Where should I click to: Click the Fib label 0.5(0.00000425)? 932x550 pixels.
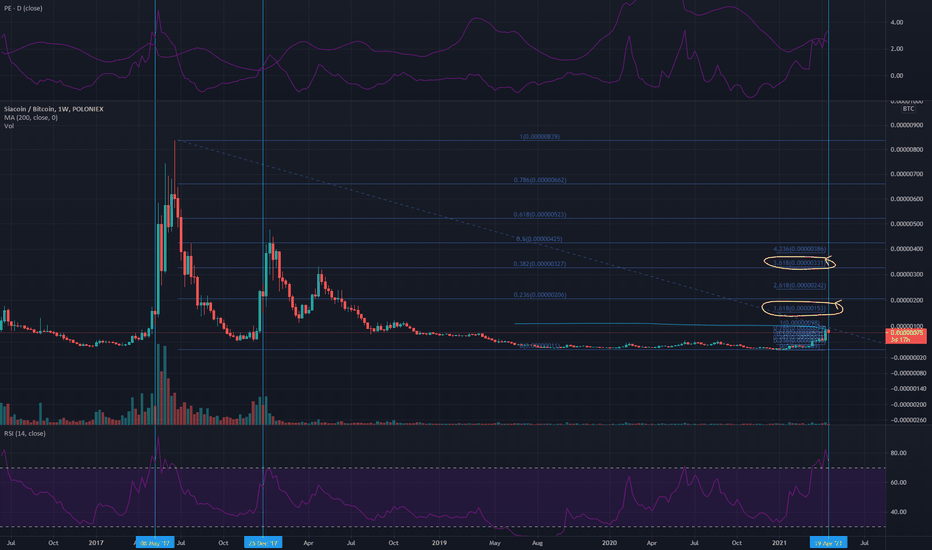pyautogui.click(x=539, y=239)
